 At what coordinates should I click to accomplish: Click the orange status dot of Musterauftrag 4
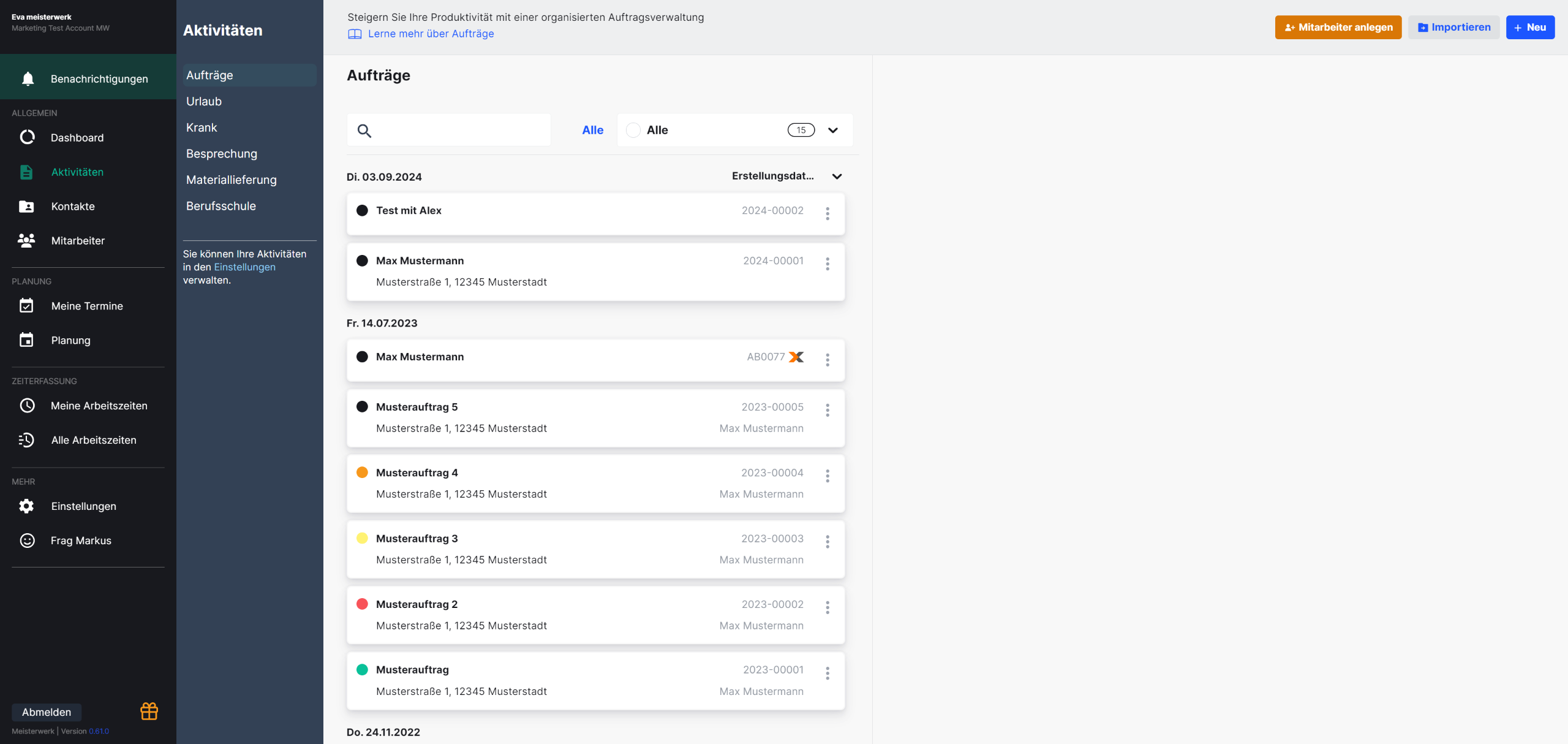click(x=362, y=473)
